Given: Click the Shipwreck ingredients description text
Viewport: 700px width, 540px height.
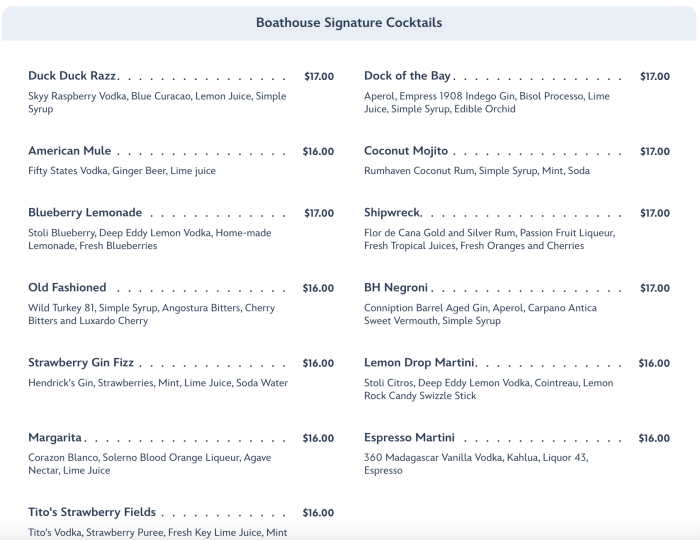Looking at the screenshot, I should [489, 239].
